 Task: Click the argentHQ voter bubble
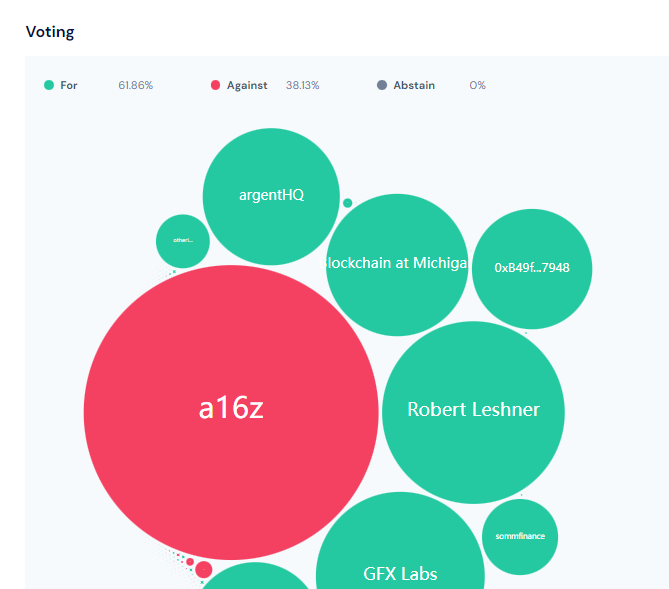271,196
